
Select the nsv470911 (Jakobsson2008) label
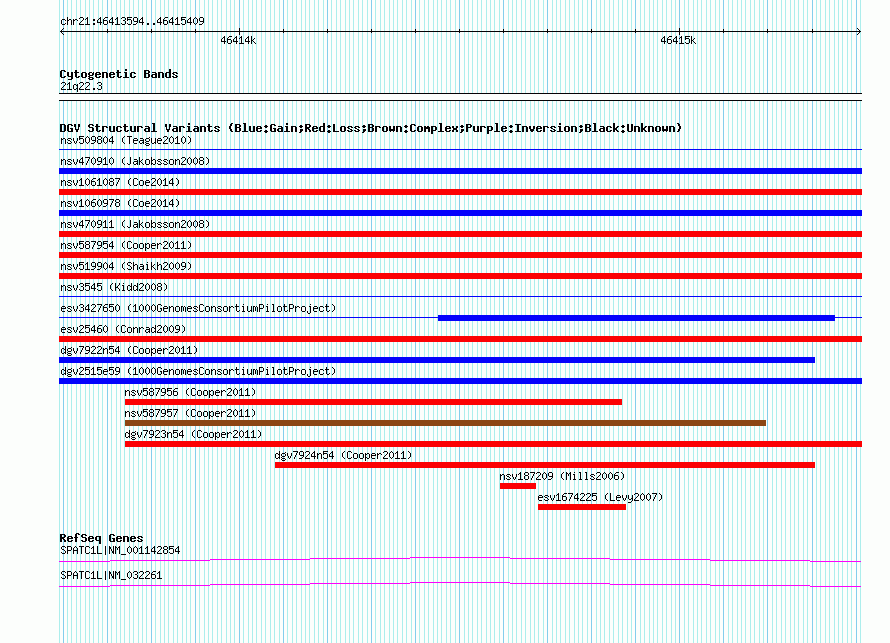tap(135, 224)
